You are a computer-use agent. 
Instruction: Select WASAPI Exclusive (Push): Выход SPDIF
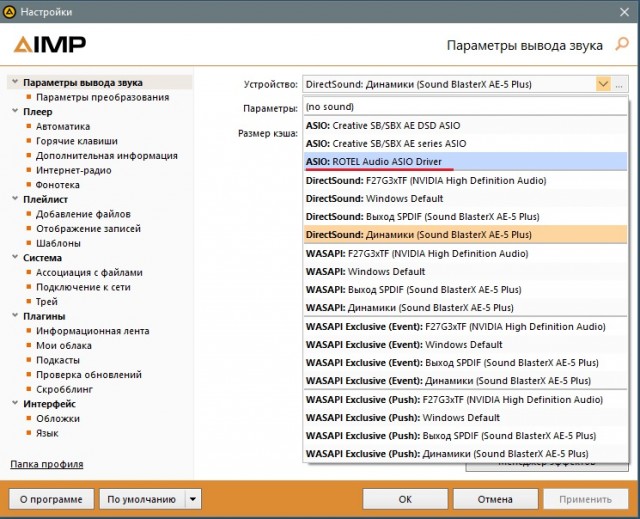pyautogui.click(x=465, y=436)
